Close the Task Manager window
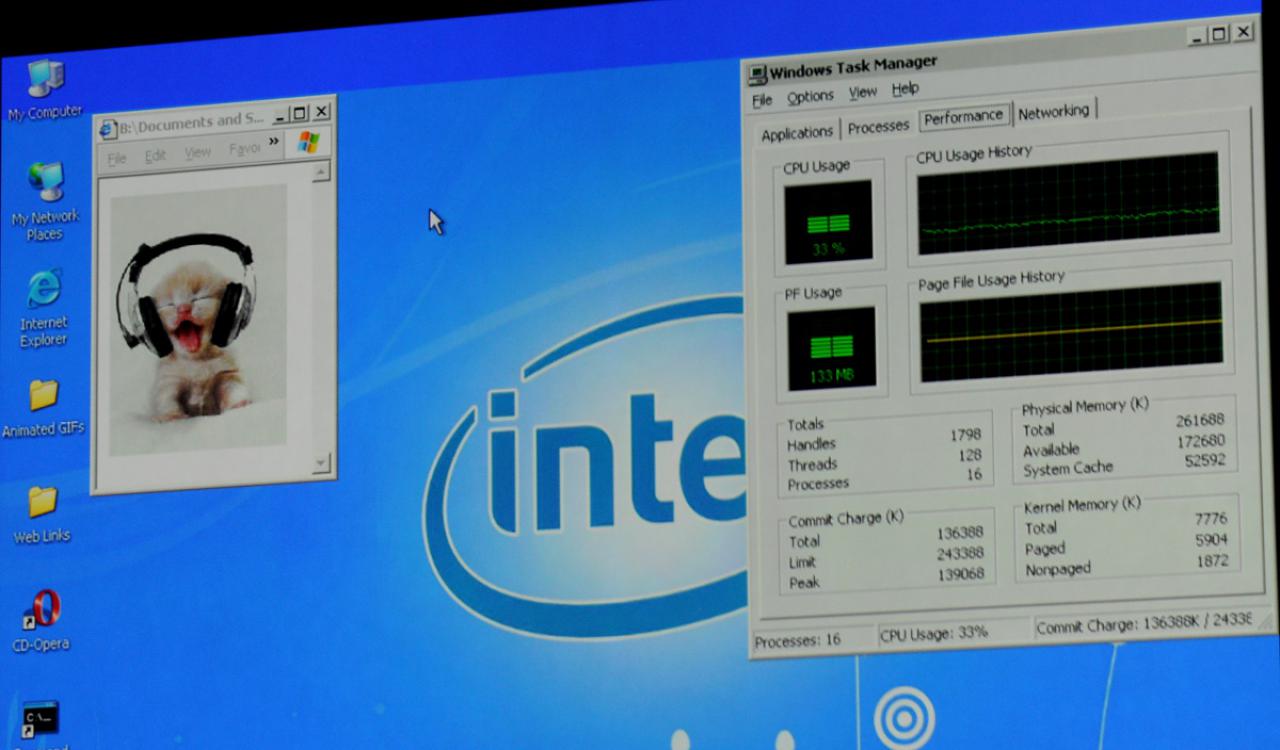Viewport: 1280px width, 750px height. coord(1243,32)
